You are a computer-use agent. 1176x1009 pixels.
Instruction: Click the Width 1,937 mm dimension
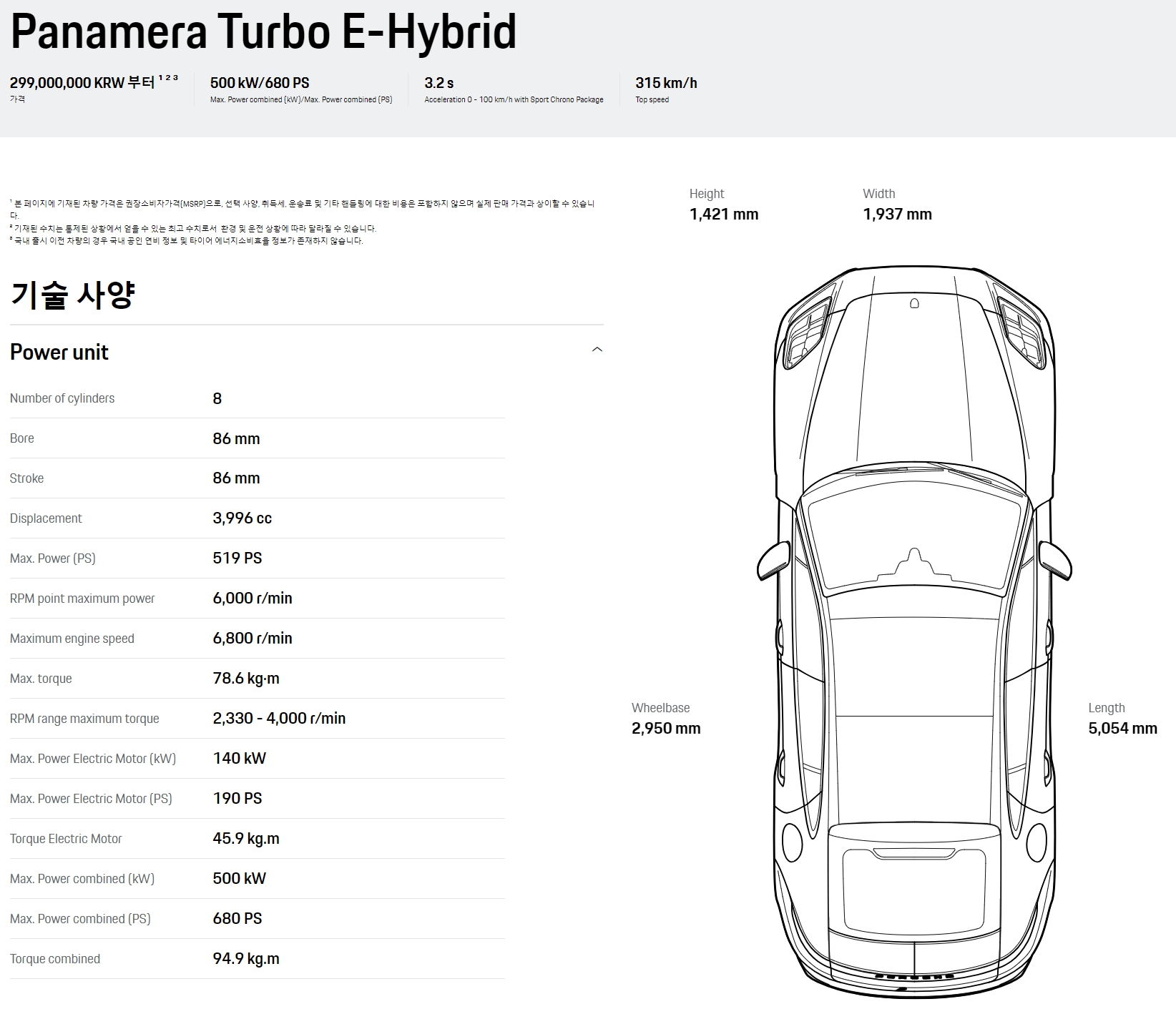tap(897, 205)
